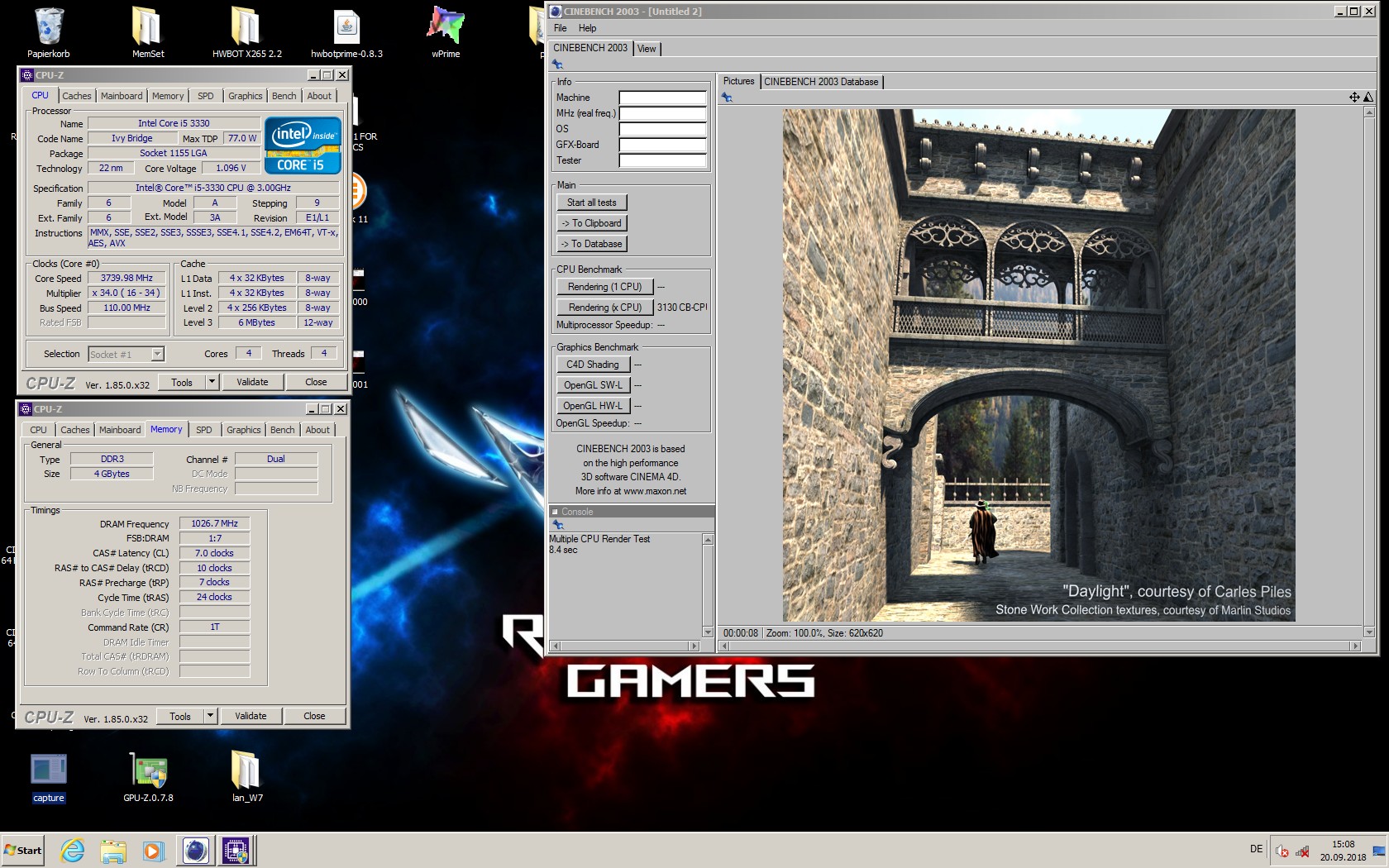Run Rendering (1 CPU) benchmark
This screenshot has height=868, width=1389.
[605, 287]
